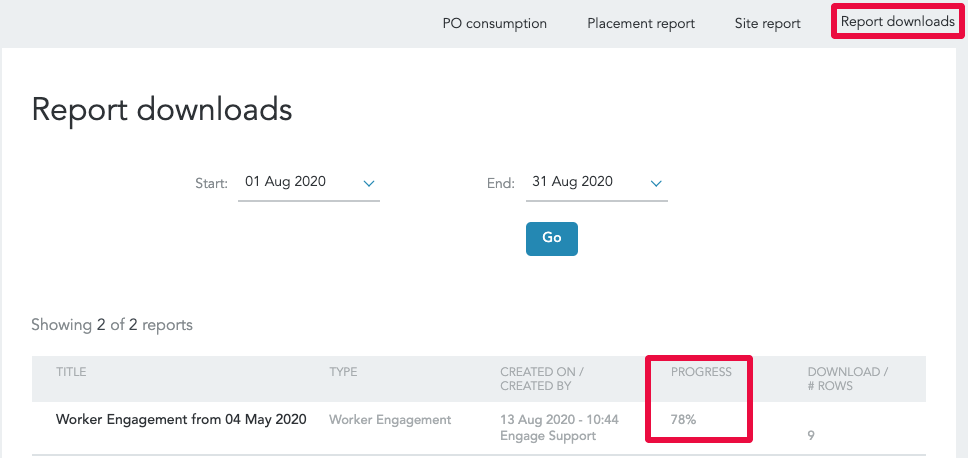Click the row count value 9

(811, 436)
